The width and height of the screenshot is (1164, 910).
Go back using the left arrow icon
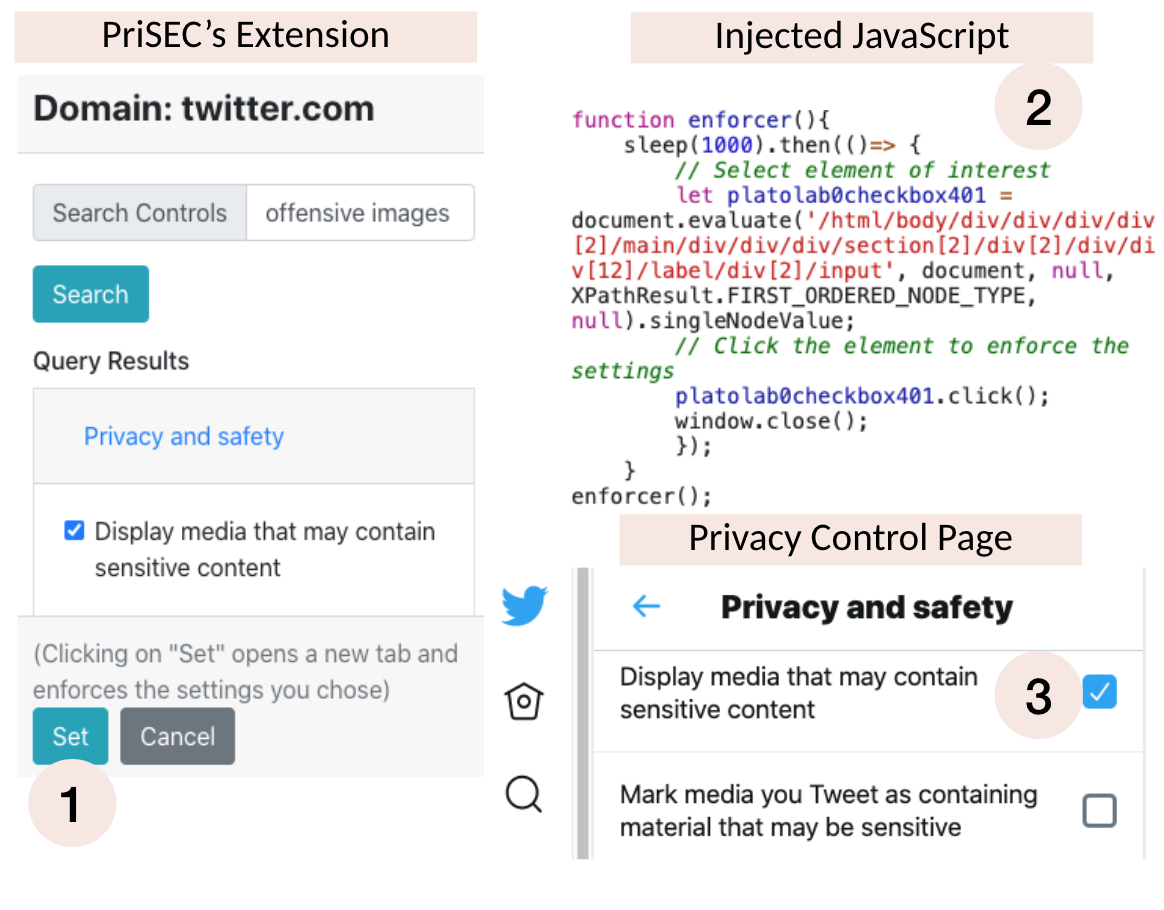pos(646,606)
